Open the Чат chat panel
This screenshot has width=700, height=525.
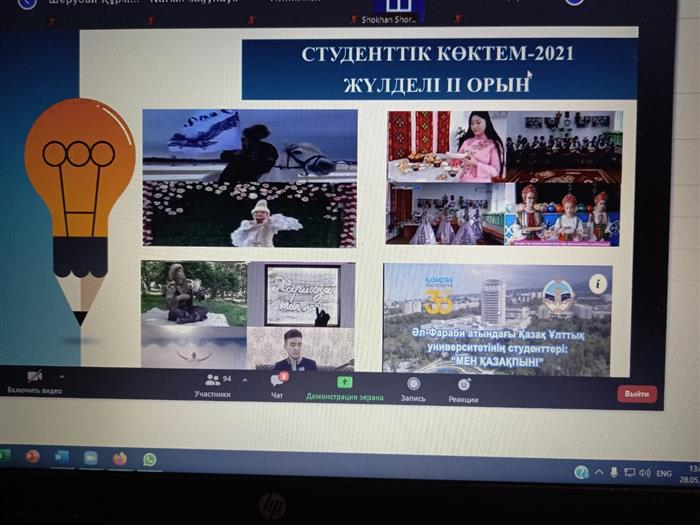(277, 386)
